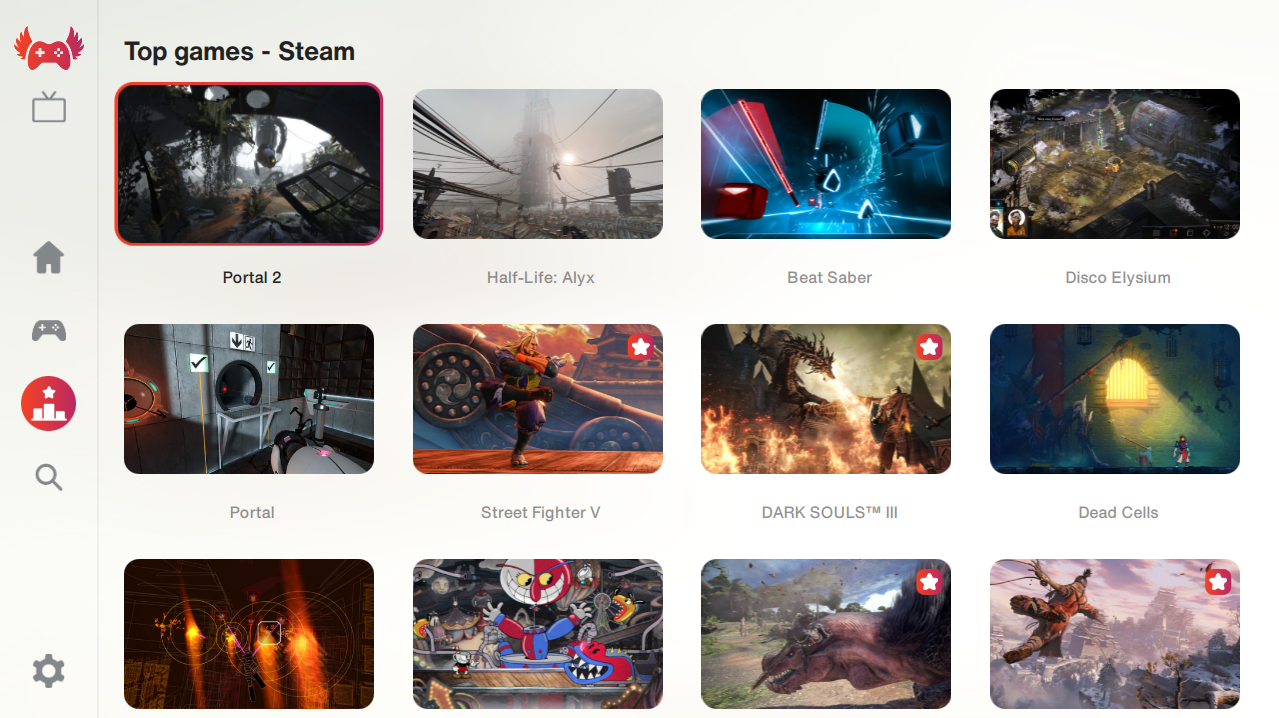This screenshot has height=718, width=1279.
Task: Open Half-Life: Alyx game thumbnail
Action: pyautogui.click(x=538, y=164)
